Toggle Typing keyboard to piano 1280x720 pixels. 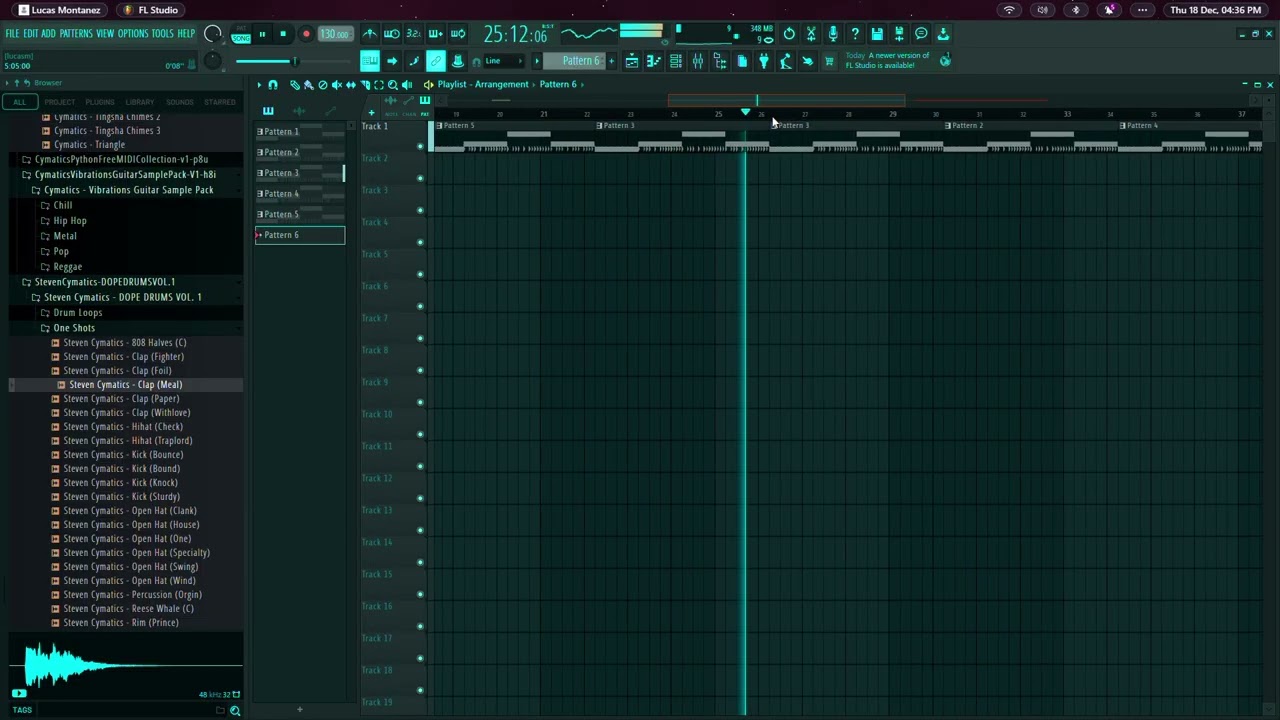coord(370,61)
